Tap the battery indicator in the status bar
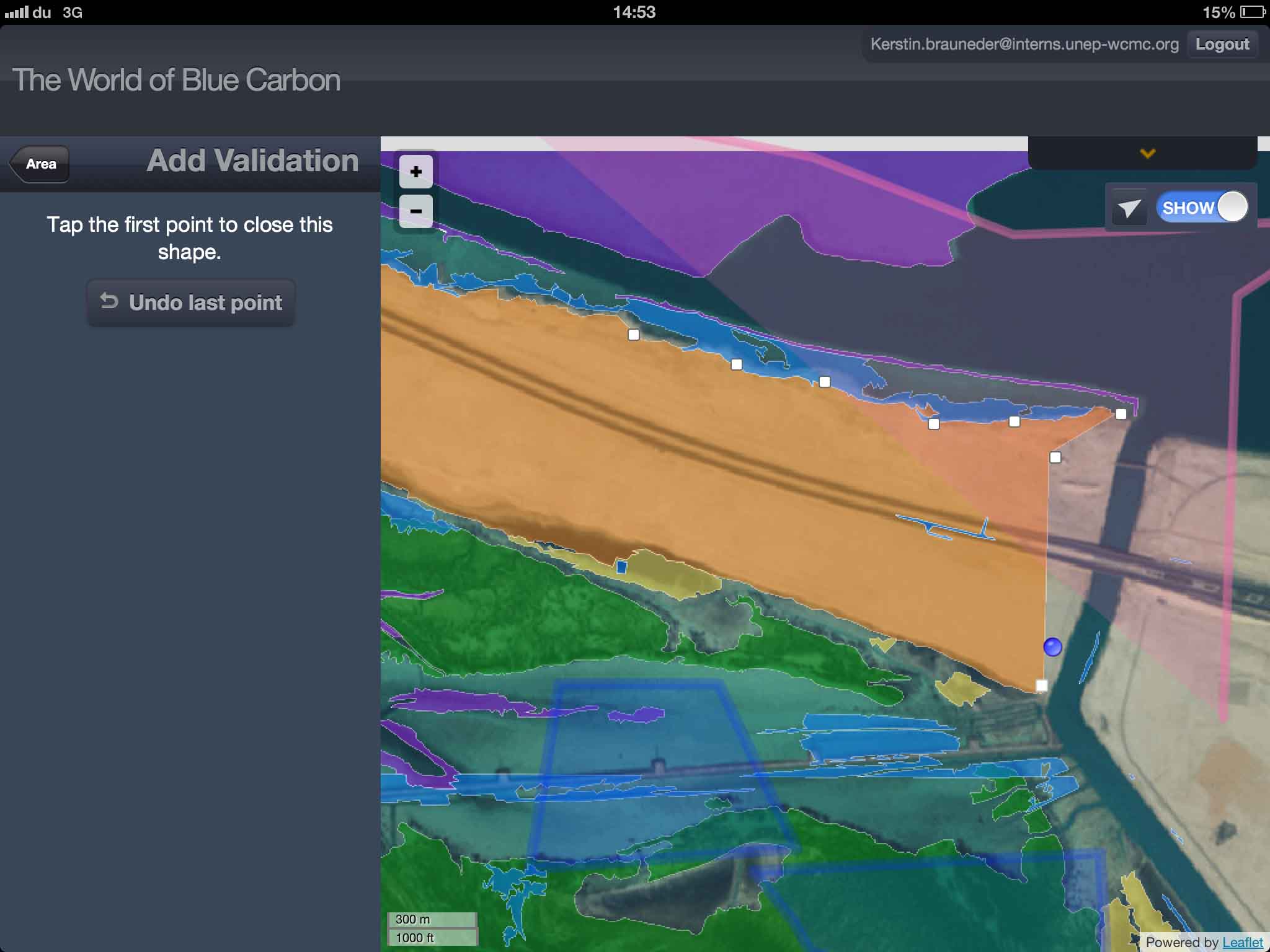The image size is (1270, 952). [1252, 12]
